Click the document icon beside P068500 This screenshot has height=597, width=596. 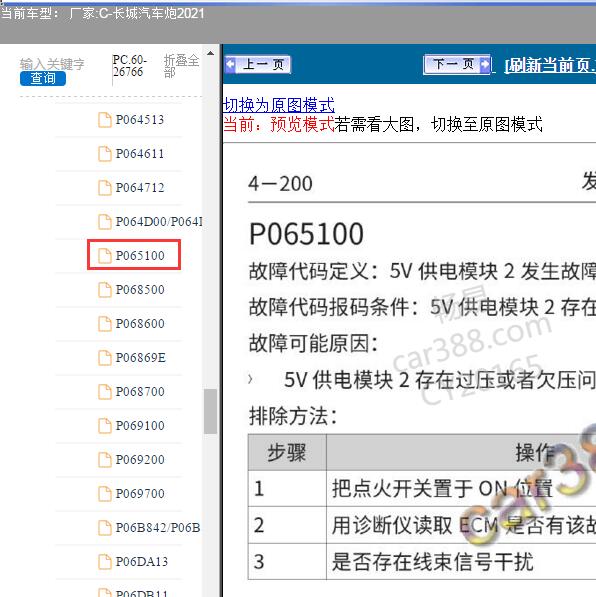point(105,290)
